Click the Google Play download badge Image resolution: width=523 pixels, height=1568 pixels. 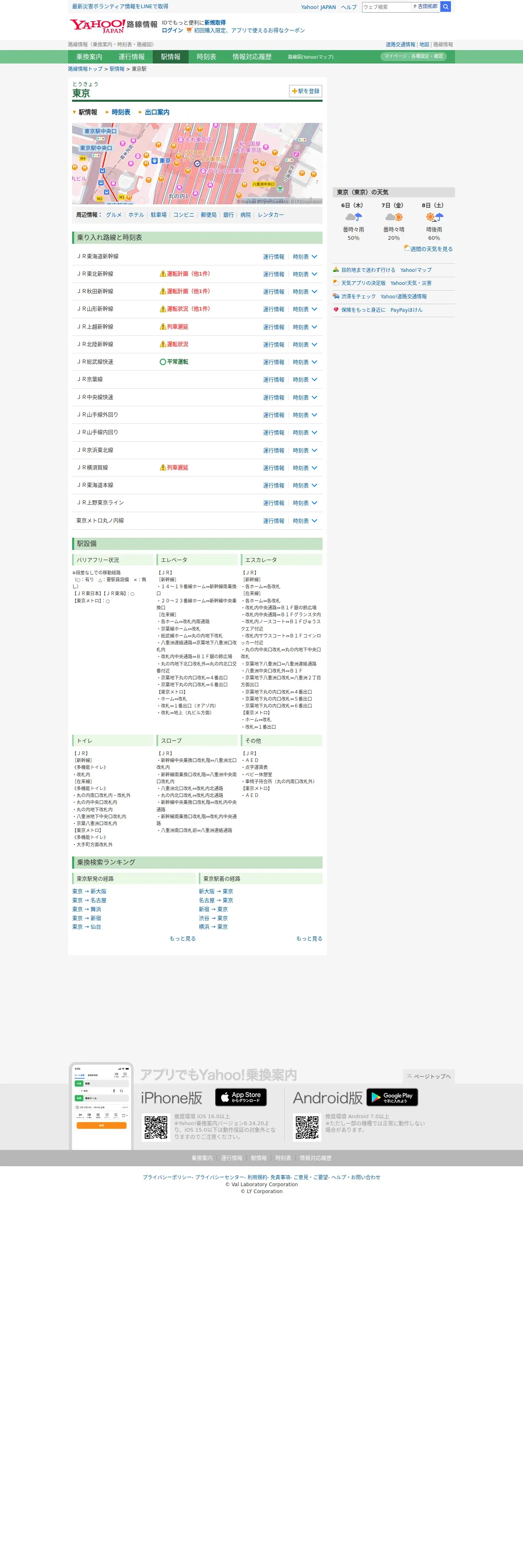(392, 1097)
